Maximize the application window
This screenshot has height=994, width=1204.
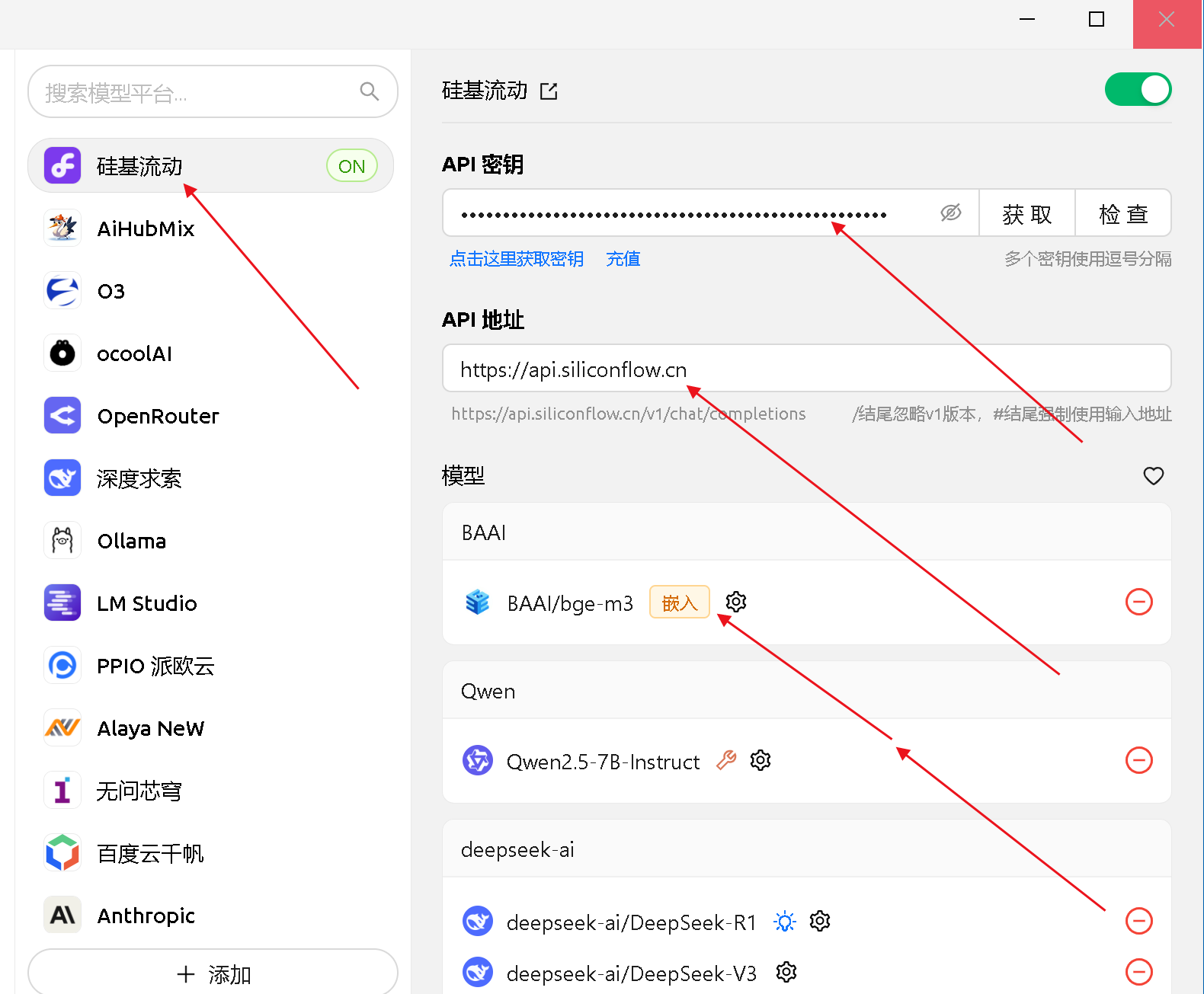1097,19
